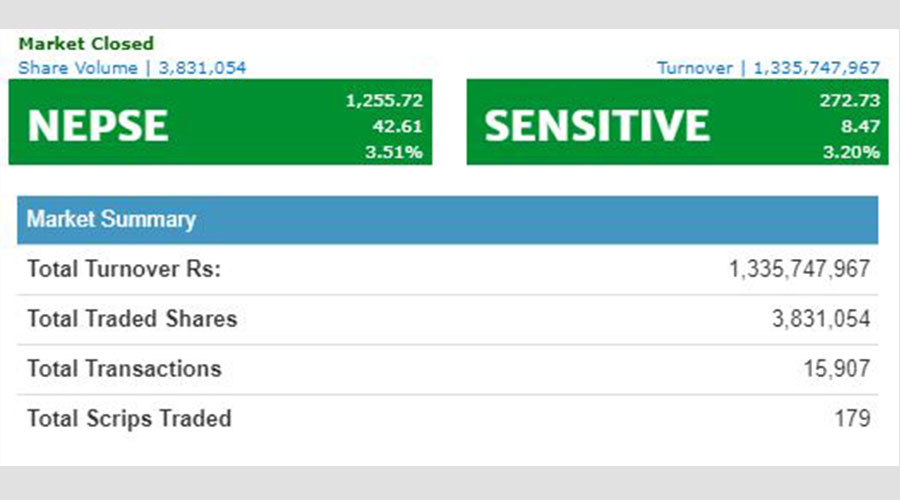Click NEPSE point change 42.61
900x500 pixels.
(x=397, y=126)
